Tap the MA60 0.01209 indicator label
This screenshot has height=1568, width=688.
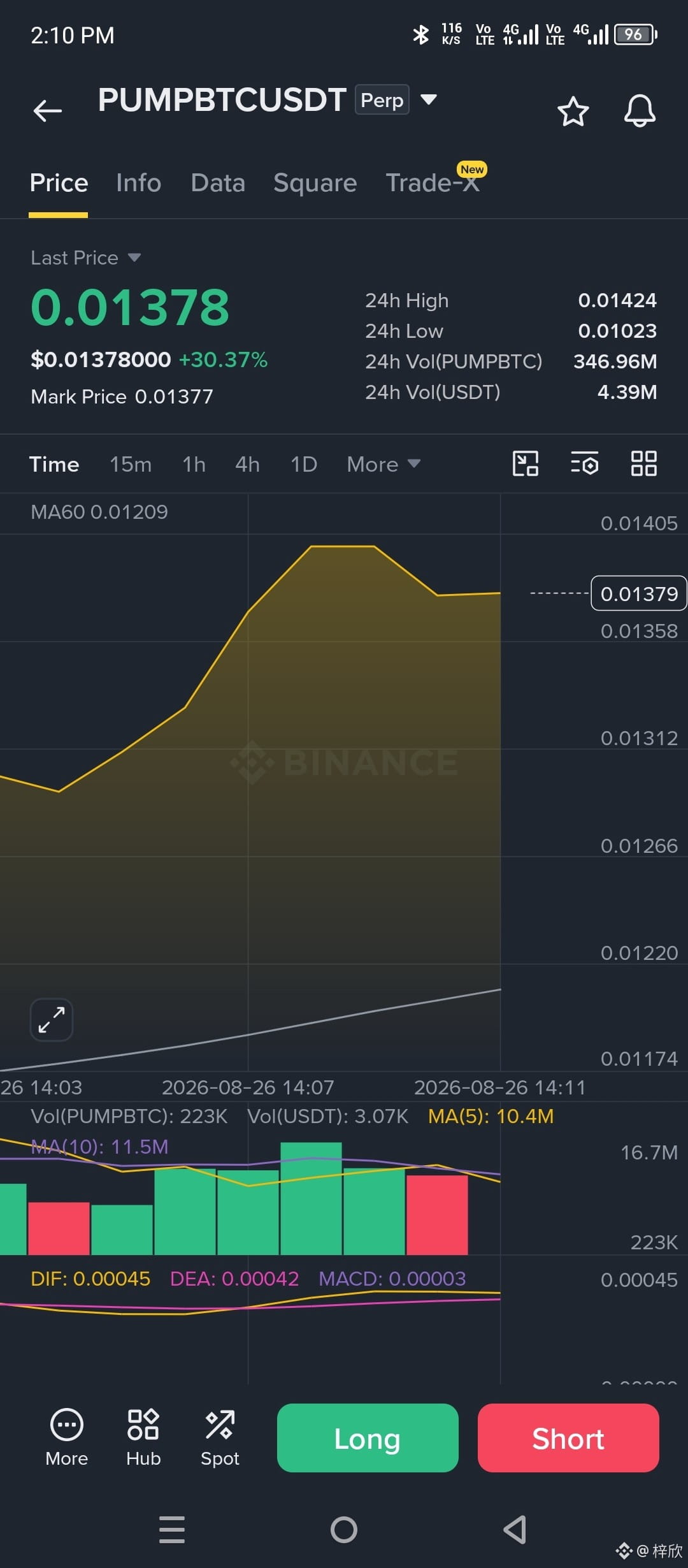(99, 512)
